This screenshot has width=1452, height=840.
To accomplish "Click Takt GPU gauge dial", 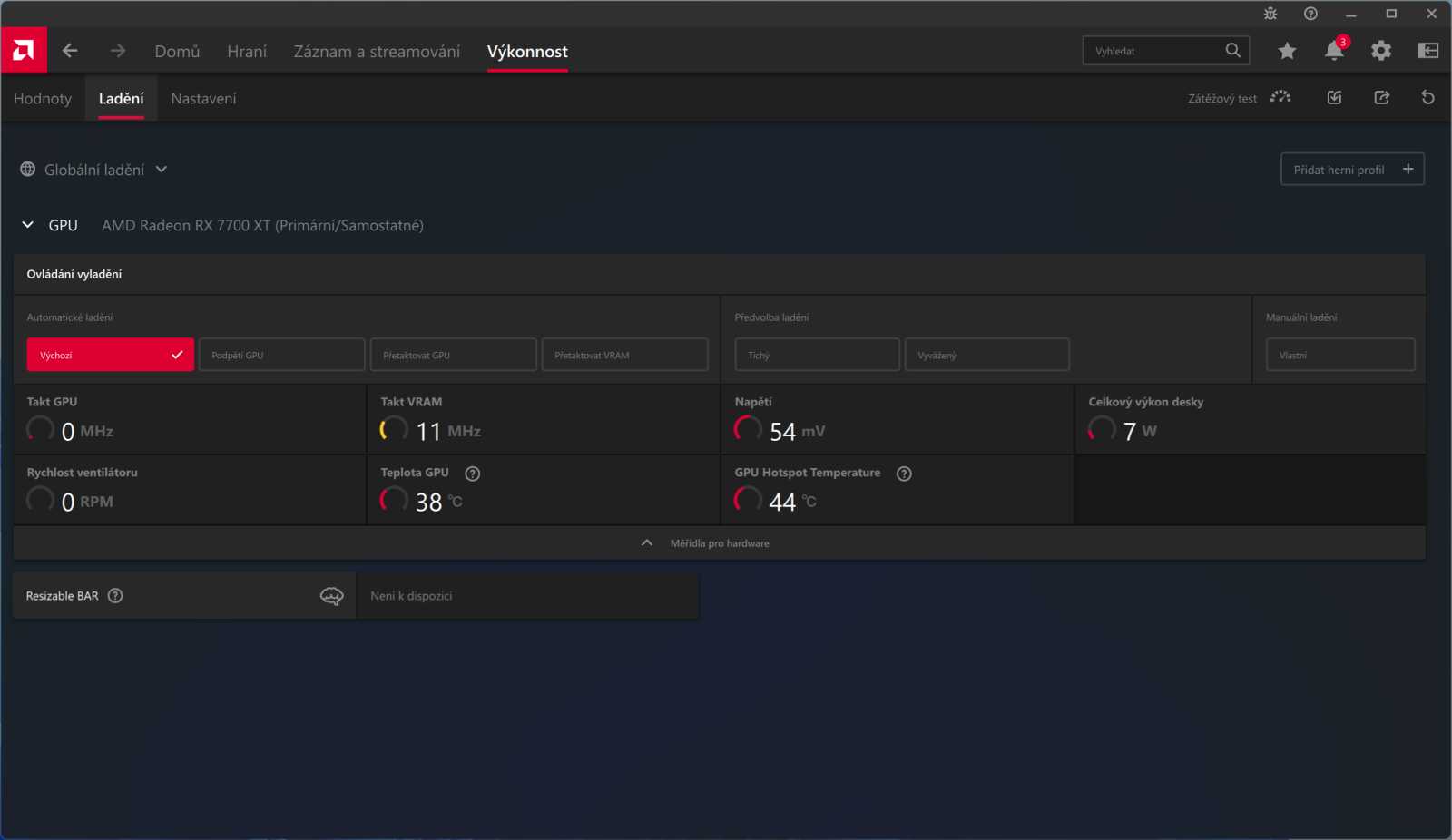I will pyautogui.click(x=40, y=428).
